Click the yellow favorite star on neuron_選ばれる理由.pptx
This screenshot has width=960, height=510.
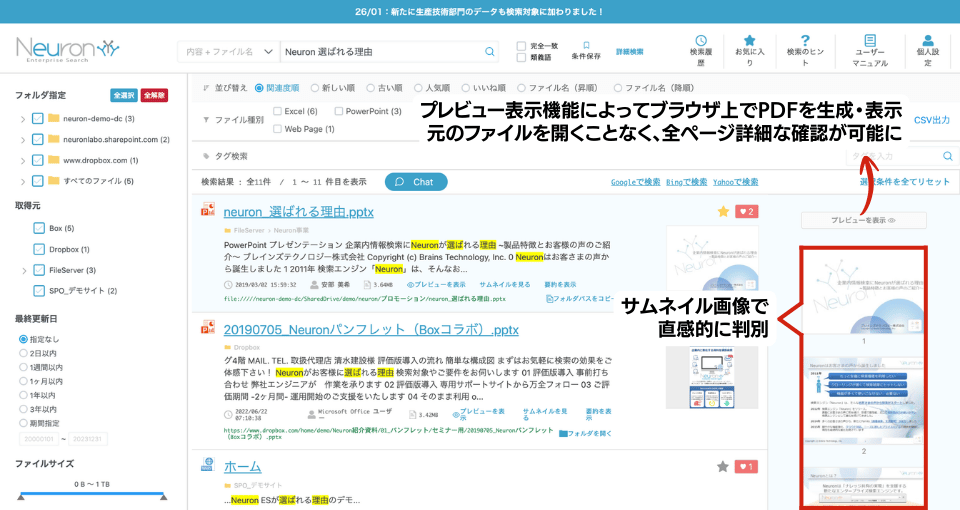coord(723,211)
